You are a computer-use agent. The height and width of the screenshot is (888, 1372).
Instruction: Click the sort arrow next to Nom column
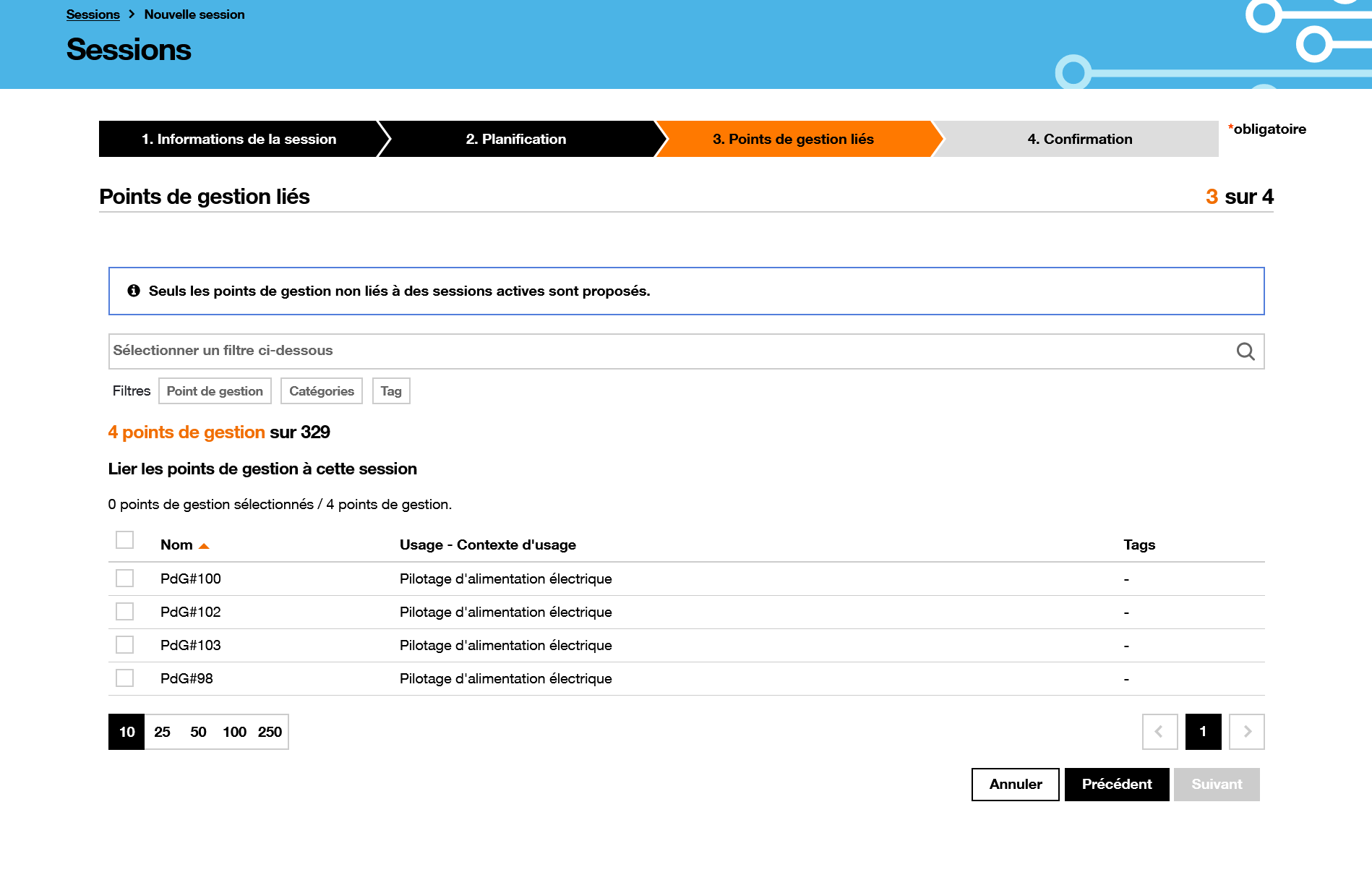205,545
